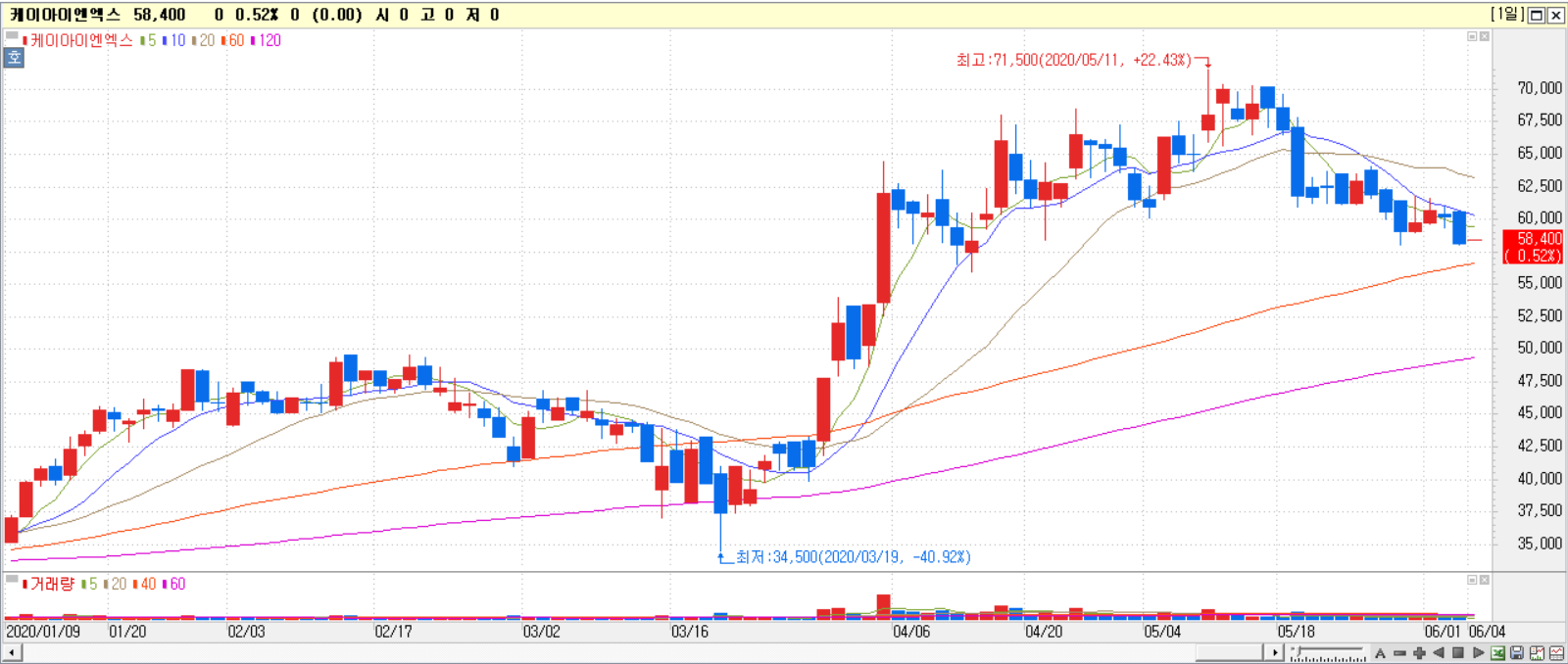Click the current price tag 58,400
Screen dimensions: 1568x664
1534,247
